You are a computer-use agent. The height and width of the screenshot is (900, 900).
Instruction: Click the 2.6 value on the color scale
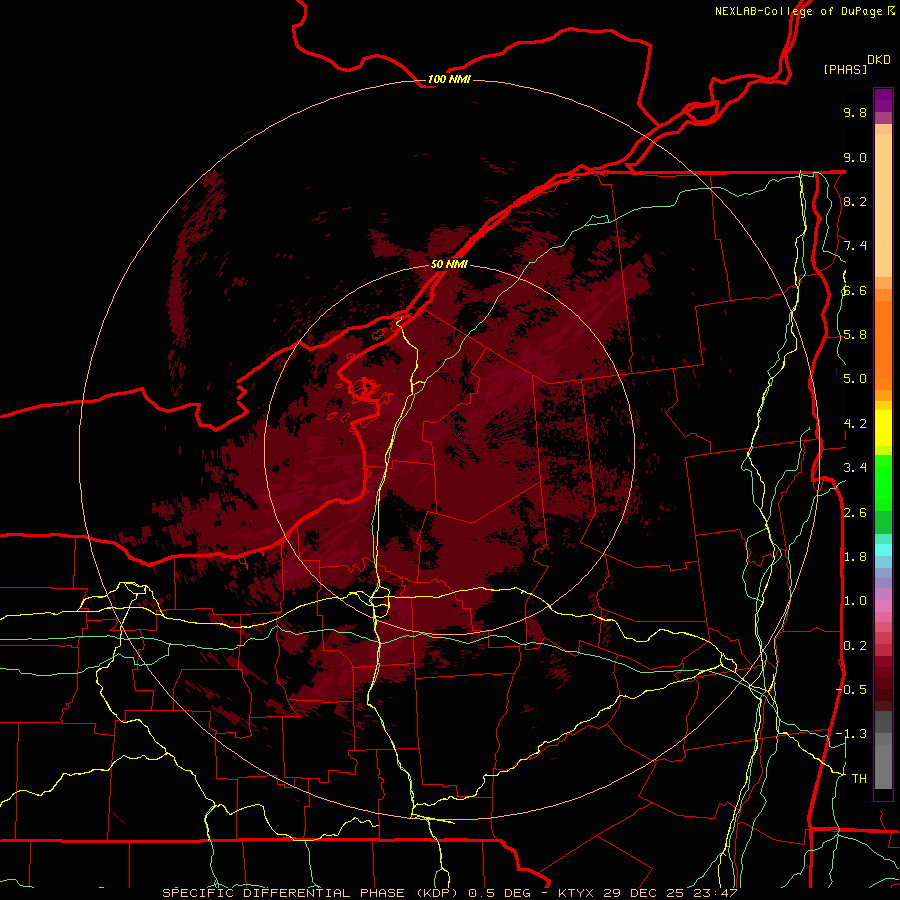click(855, 513)
